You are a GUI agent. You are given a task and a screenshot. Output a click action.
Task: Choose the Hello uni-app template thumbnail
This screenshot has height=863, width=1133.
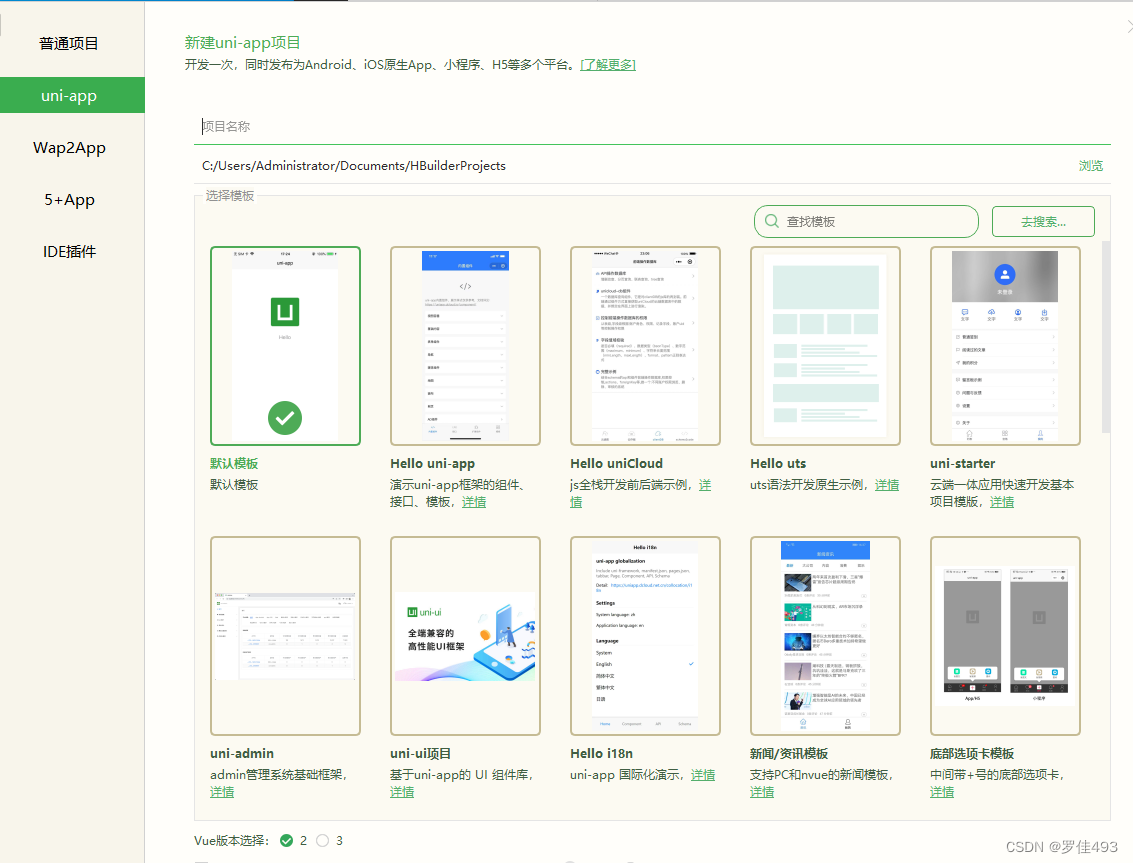[465, 345]
